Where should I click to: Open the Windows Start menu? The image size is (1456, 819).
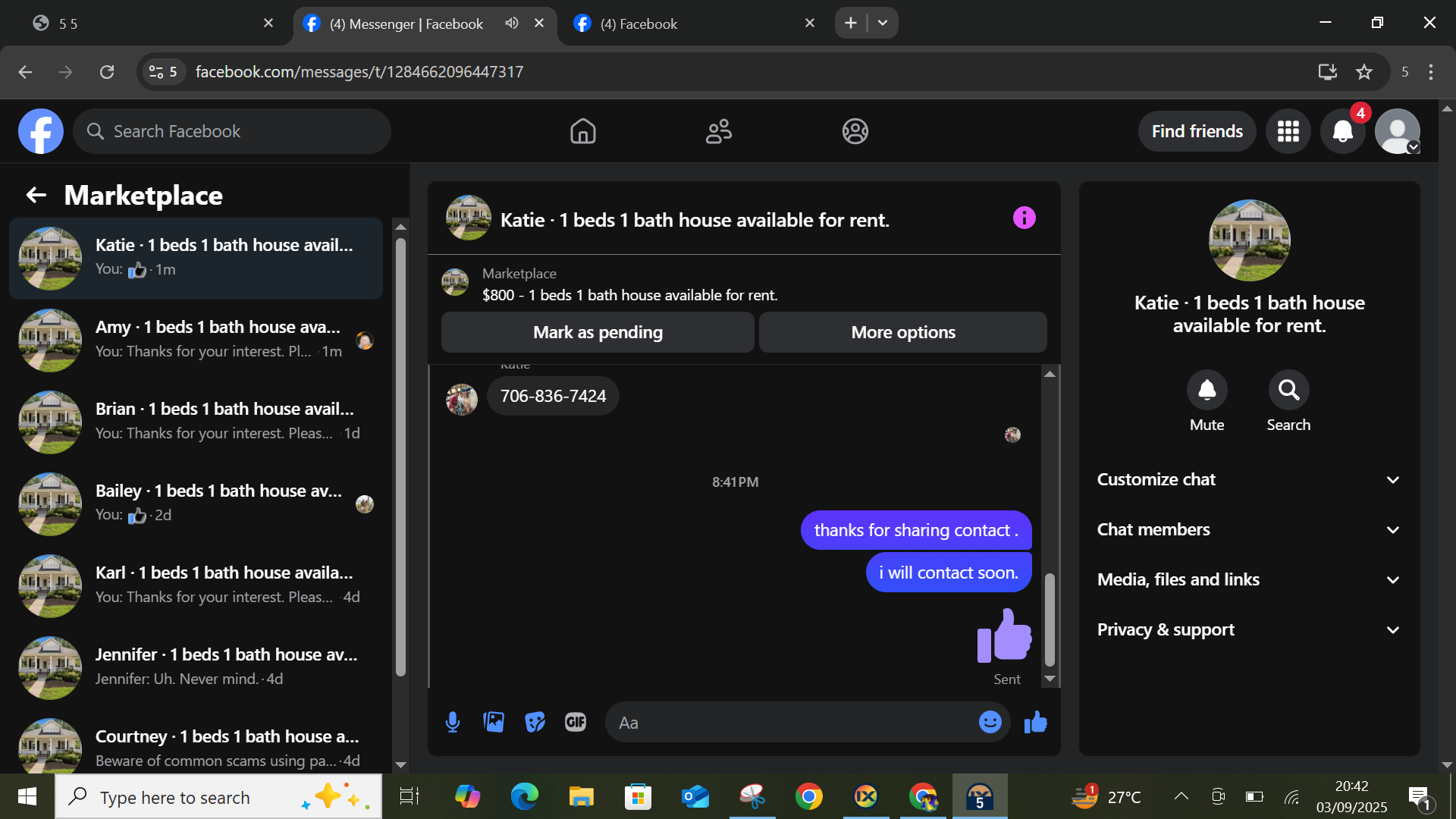click(x=27, y=796)
